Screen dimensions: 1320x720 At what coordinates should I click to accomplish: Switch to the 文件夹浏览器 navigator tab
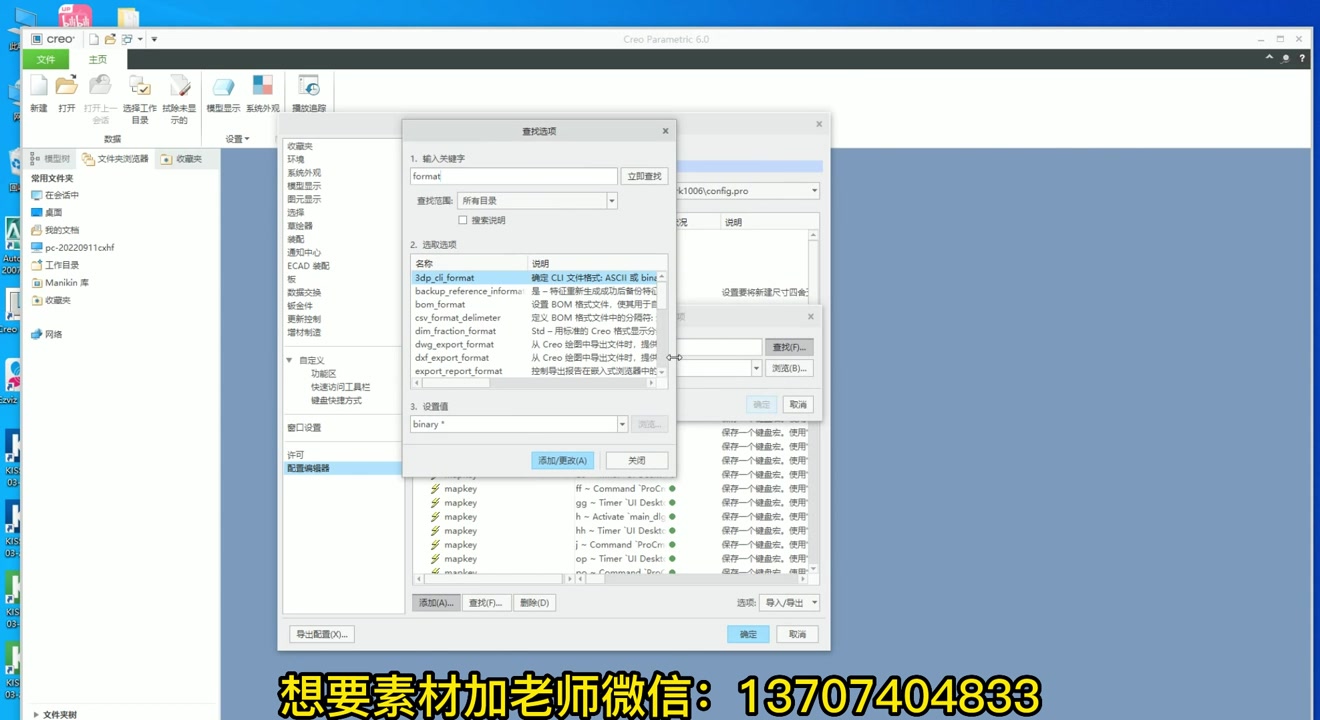click(x=116, y=159)
